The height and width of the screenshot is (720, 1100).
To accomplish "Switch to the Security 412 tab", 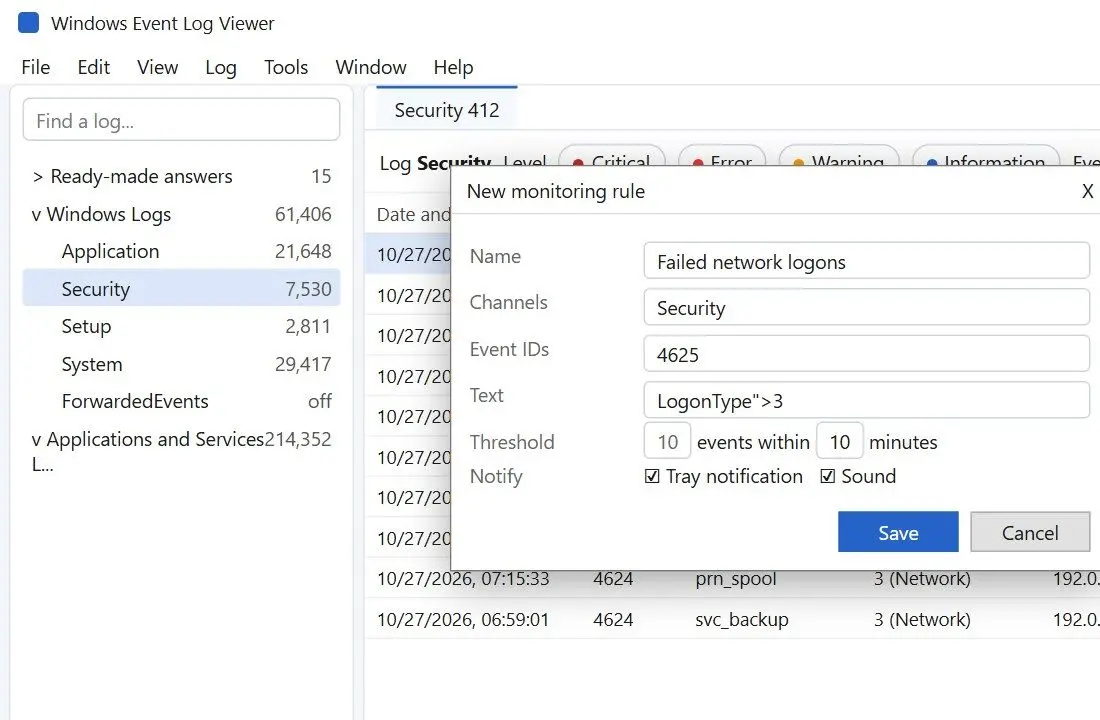I will [x=447, y=110].
